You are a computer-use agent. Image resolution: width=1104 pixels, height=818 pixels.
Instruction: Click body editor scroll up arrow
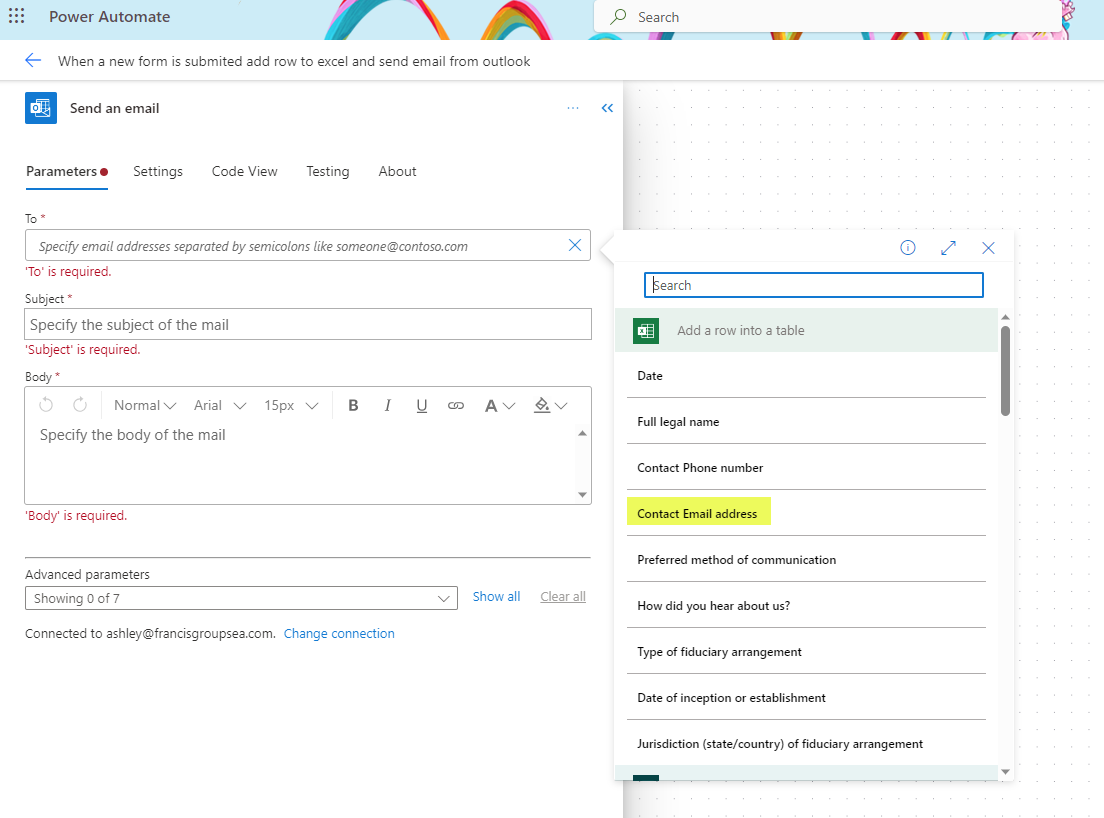coord(582,433)
